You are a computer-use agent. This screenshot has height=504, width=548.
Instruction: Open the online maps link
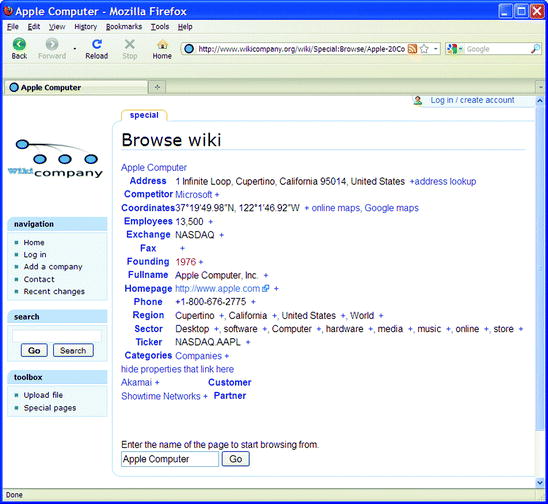pyautogui.click(x=336, y=208)
